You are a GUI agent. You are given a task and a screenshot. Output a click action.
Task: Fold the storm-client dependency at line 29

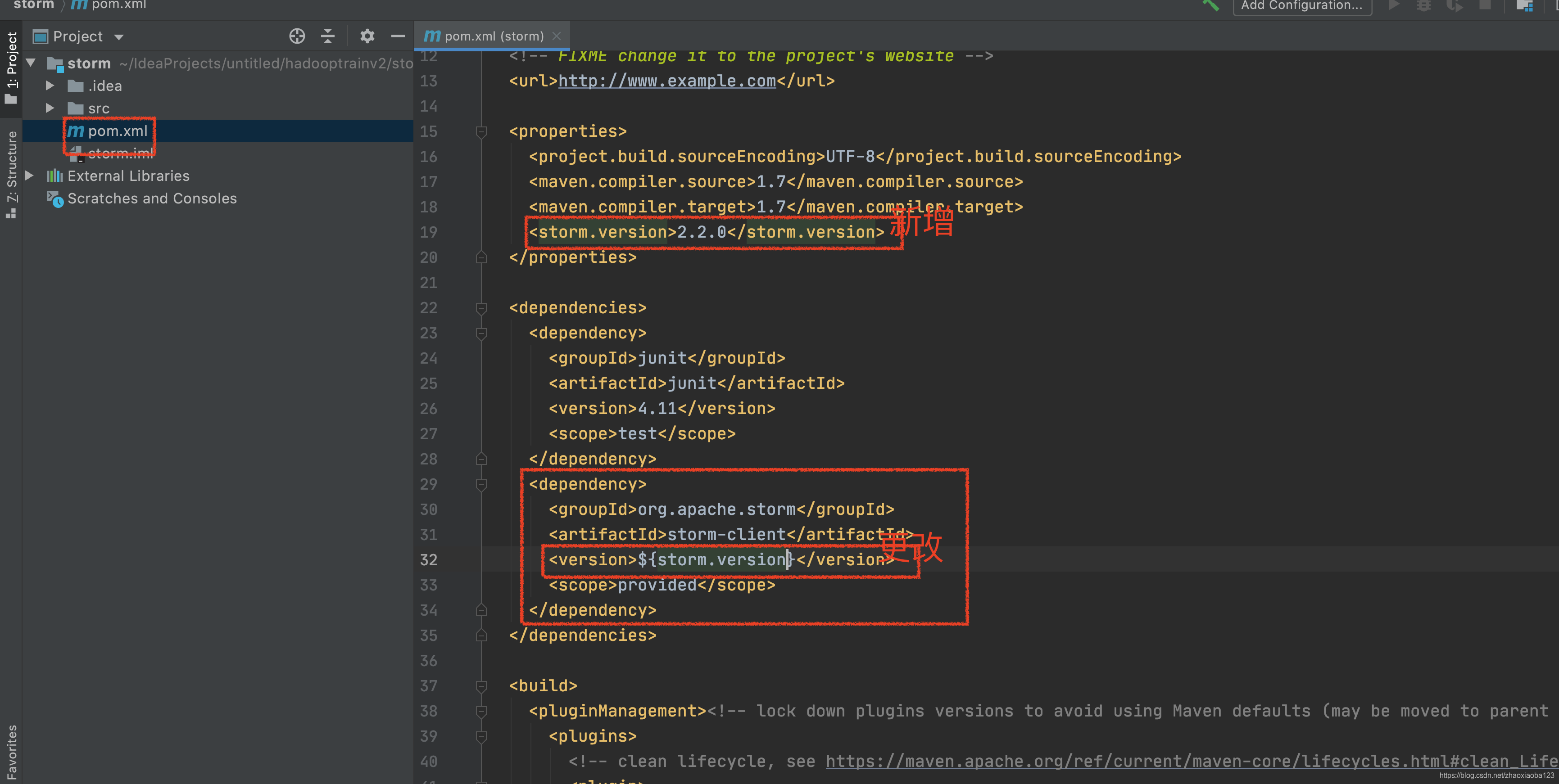pos(481,485)
